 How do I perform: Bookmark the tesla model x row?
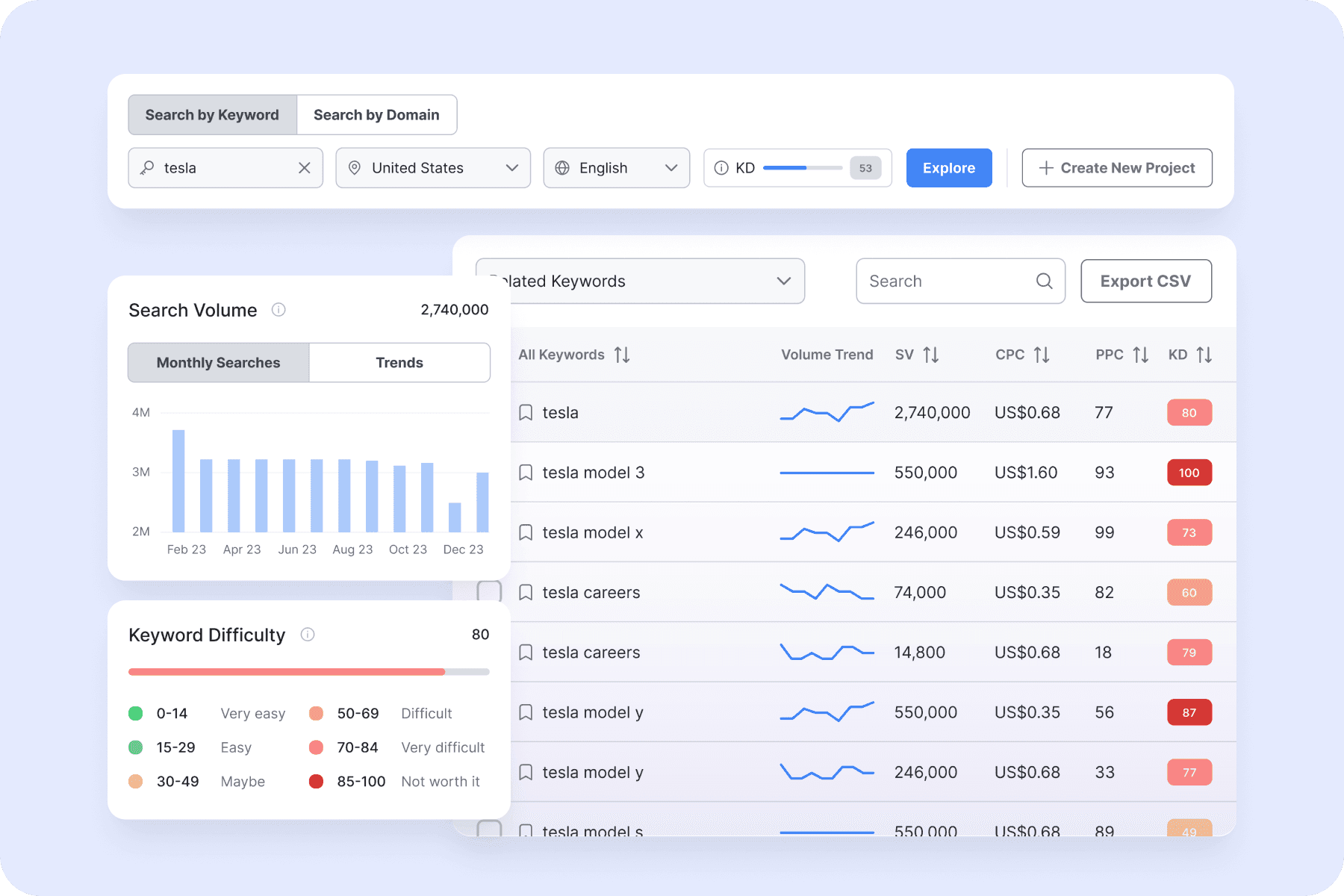526,532
